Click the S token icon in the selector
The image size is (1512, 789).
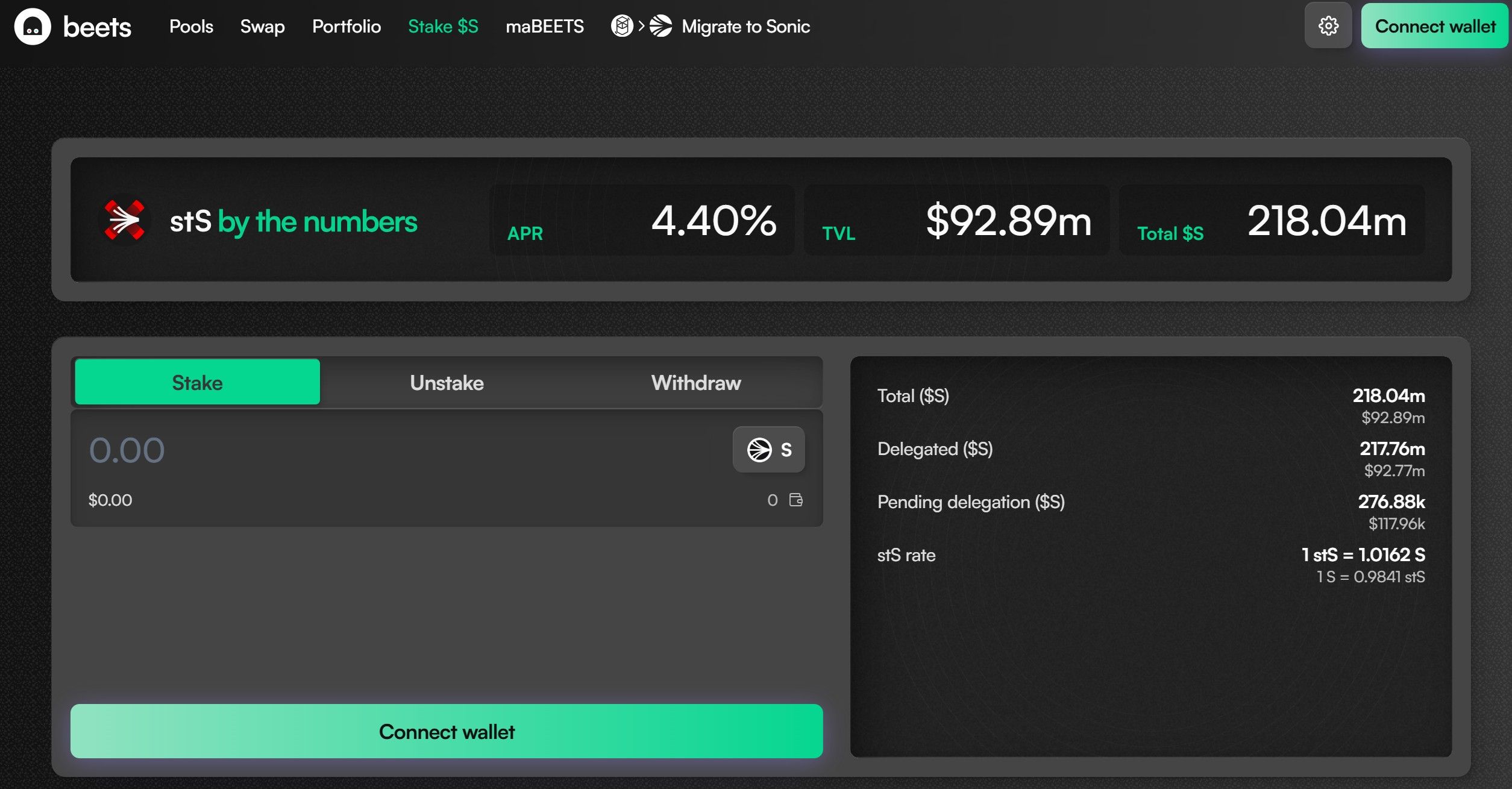759,450
